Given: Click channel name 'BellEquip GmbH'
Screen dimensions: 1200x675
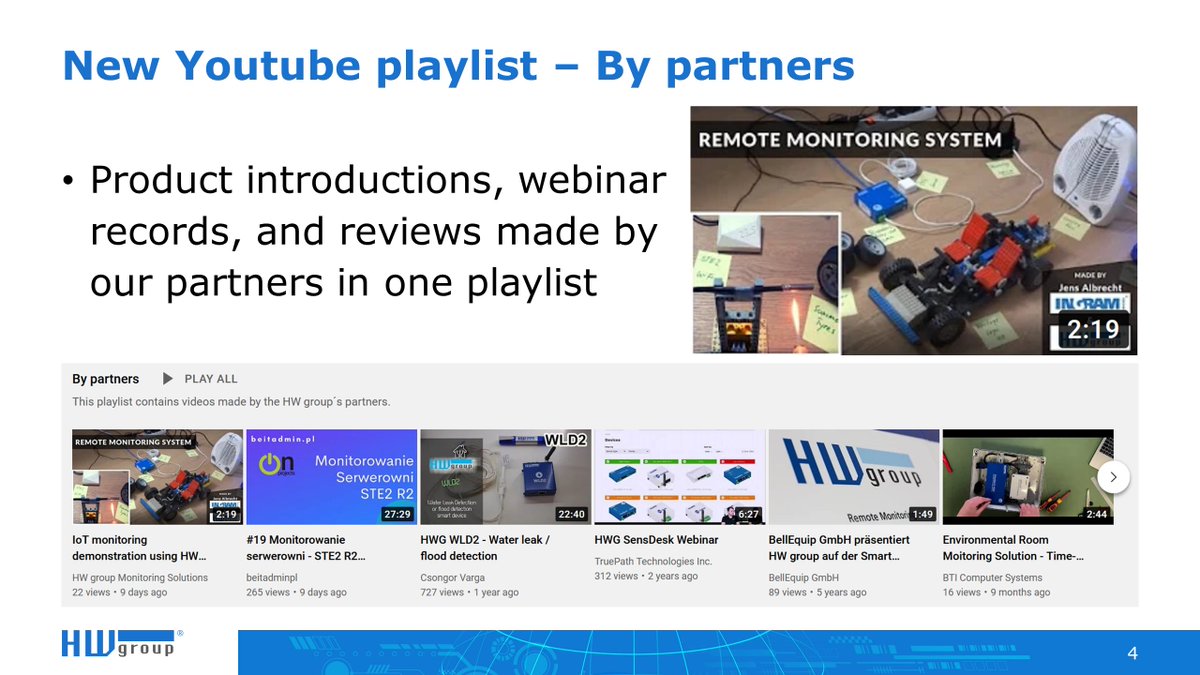Looking at the screenshot, I should click(x=803, y=577).
